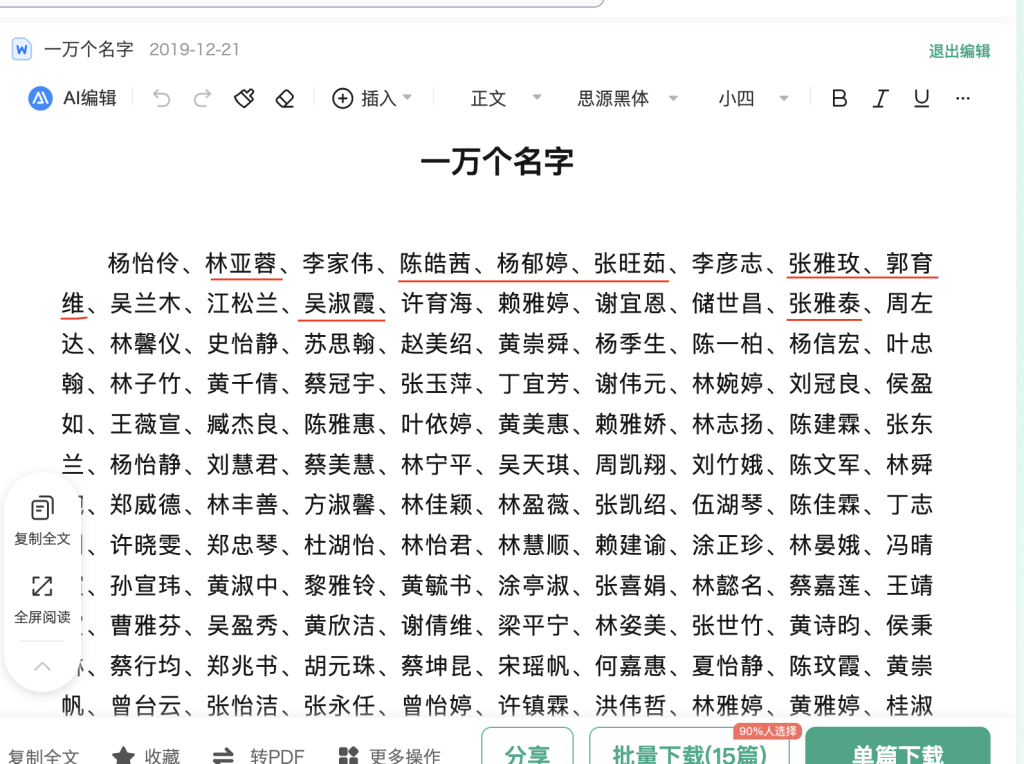Screen dimensions: 1024x764
Task: Star the document via 收藏
Action: click(x=146, y=757)
